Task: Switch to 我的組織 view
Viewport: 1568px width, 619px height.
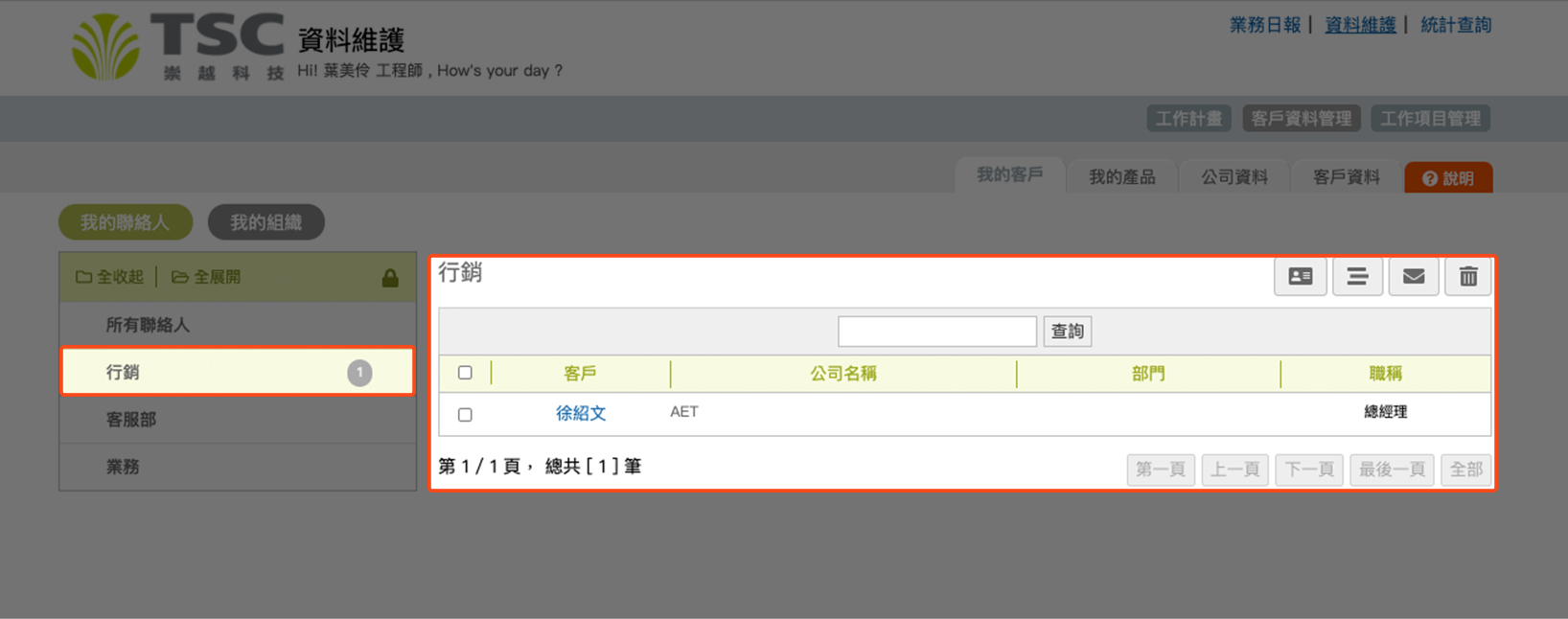Action: pyautogui.click(x=265, y=222)
